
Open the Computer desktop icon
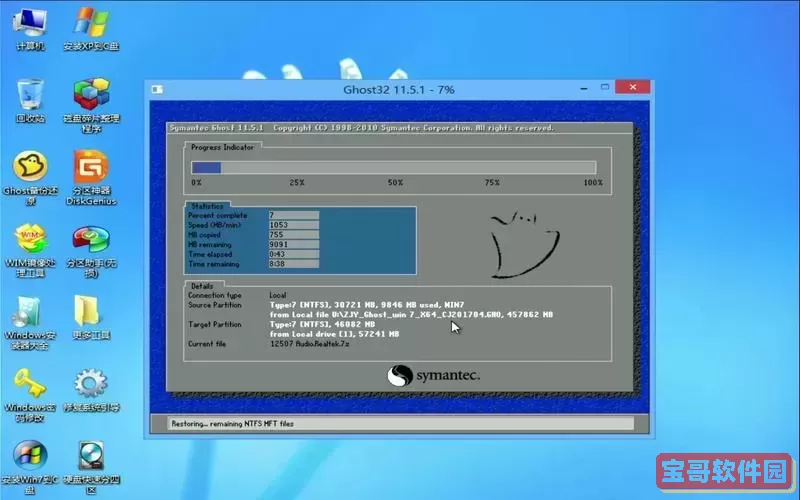click(x=29, y=22)
